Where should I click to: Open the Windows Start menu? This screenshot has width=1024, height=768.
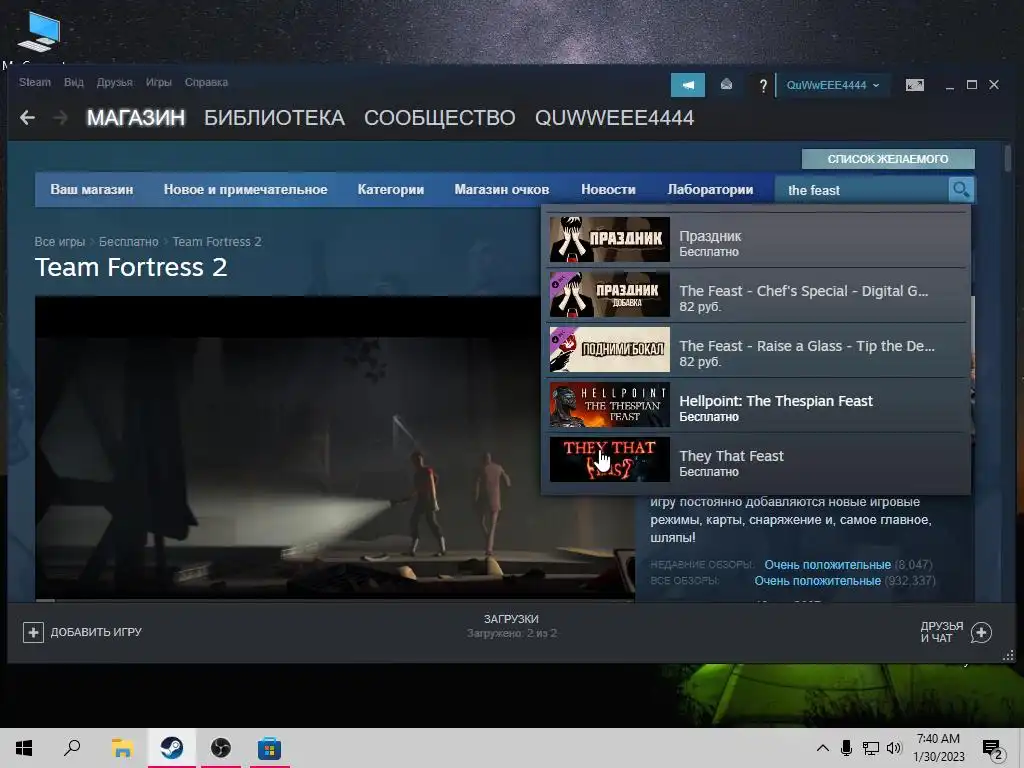tap(24, 748)
